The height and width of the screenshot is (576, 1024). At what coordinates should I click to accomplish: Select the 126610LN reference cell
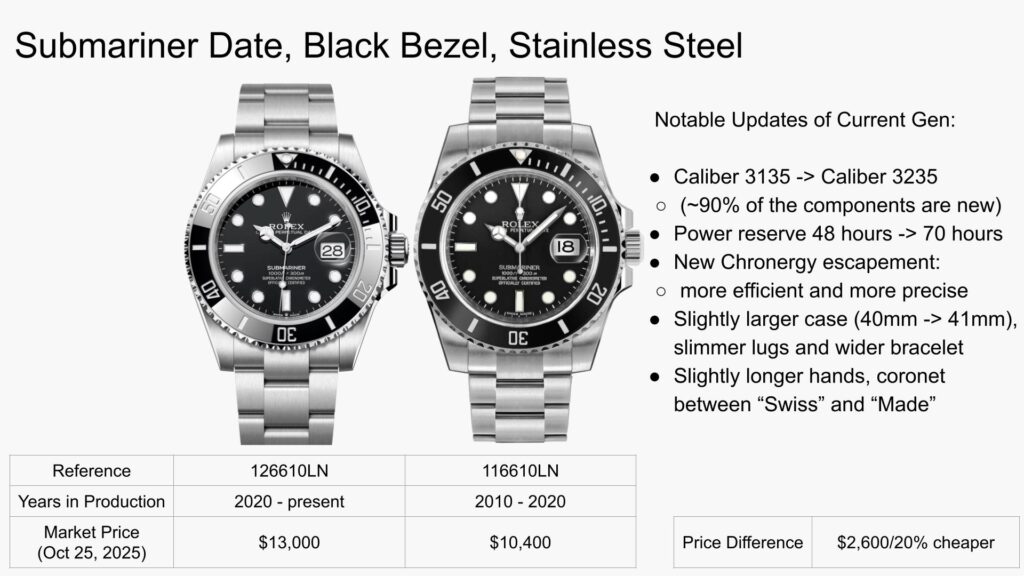[289, 470]
